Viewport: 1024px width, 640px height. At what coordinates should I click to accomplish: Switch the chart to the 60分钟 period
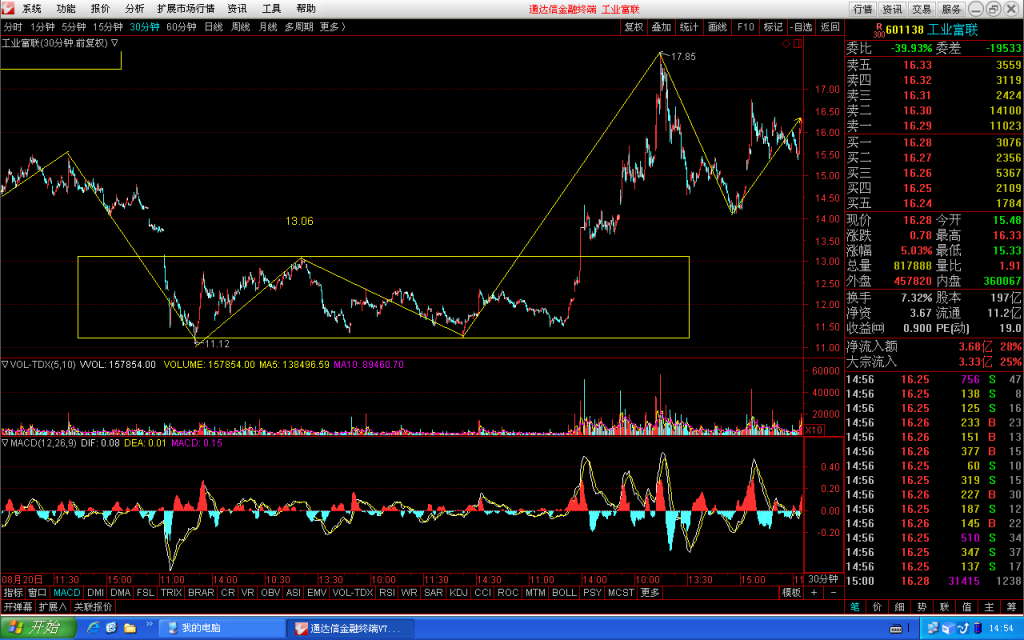(x=181, y=27)
